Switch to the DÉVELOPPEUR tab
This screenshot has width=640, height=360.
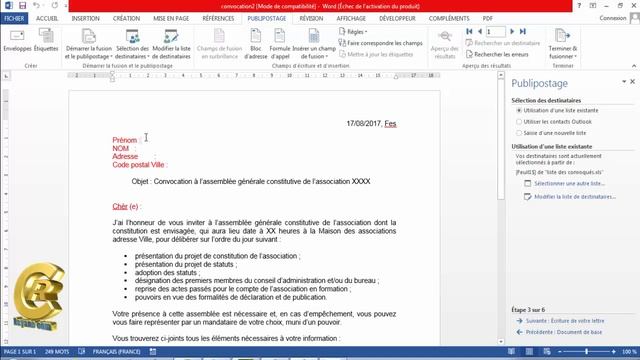(397, 18)
